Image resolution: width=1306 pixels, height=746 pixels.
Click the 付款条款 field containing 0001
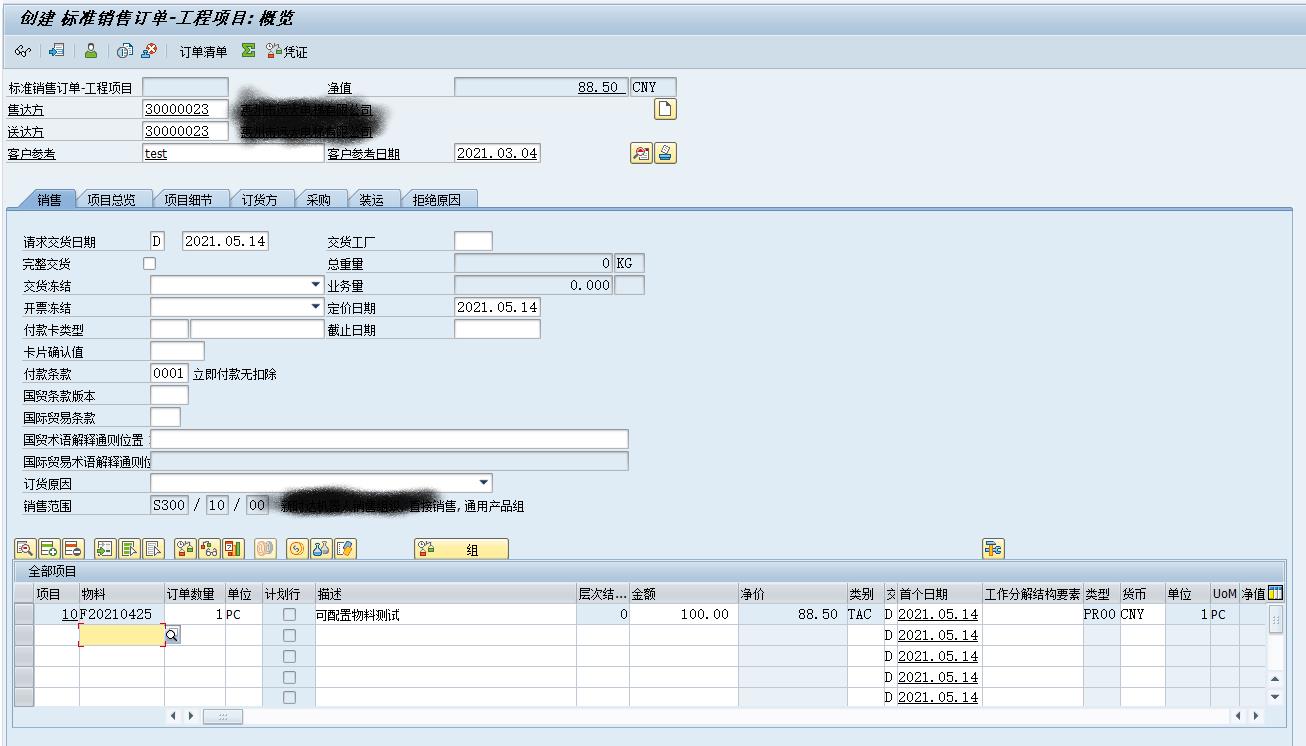click(169, 373)
